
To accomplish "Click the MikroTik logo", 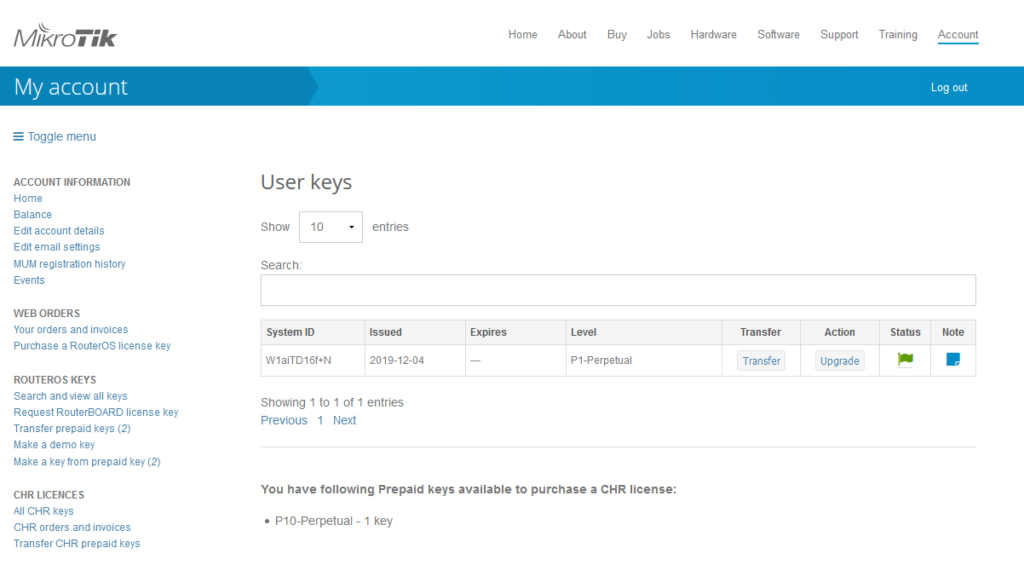I will tap(65, 36).
